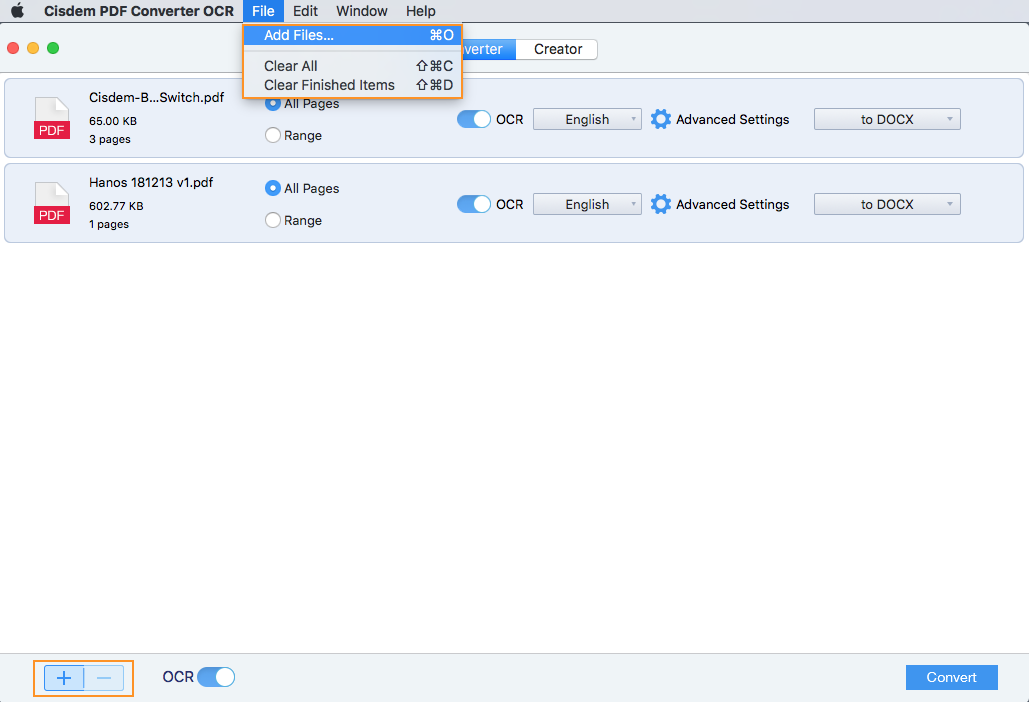
Task: Click Advanced Settings label for Hanos 181213 v1.pdf
Action: [x=732, y=204]
